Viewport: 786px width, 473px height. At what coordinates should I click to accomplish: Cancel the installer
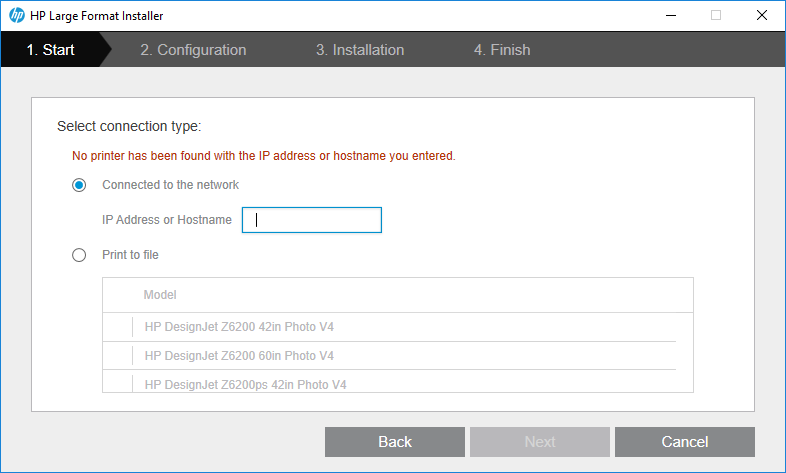tap(684, 442)
